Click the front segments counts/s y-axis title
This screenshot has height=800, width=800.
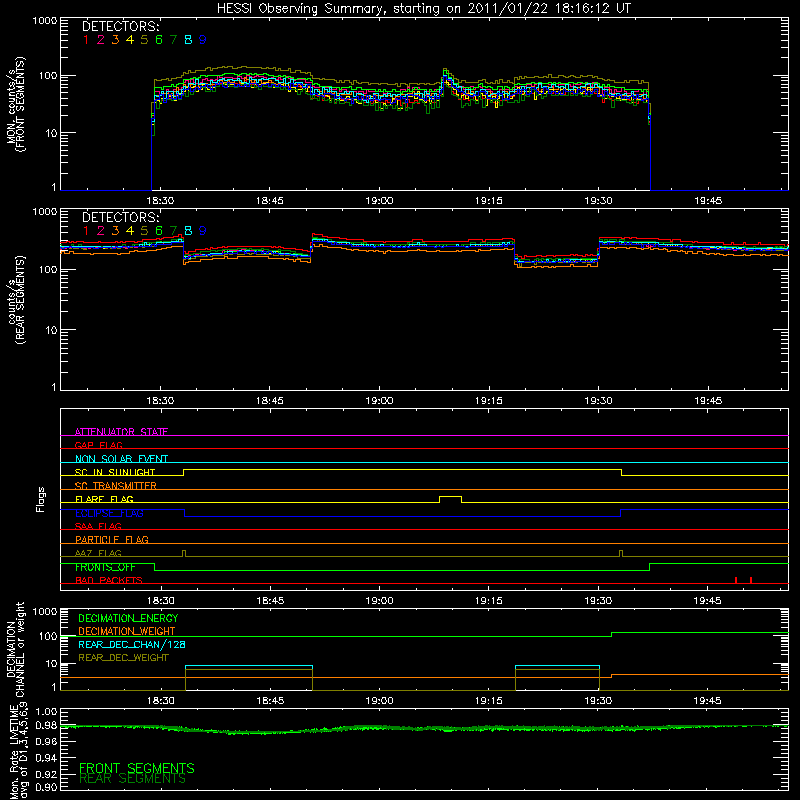[15, 104]
